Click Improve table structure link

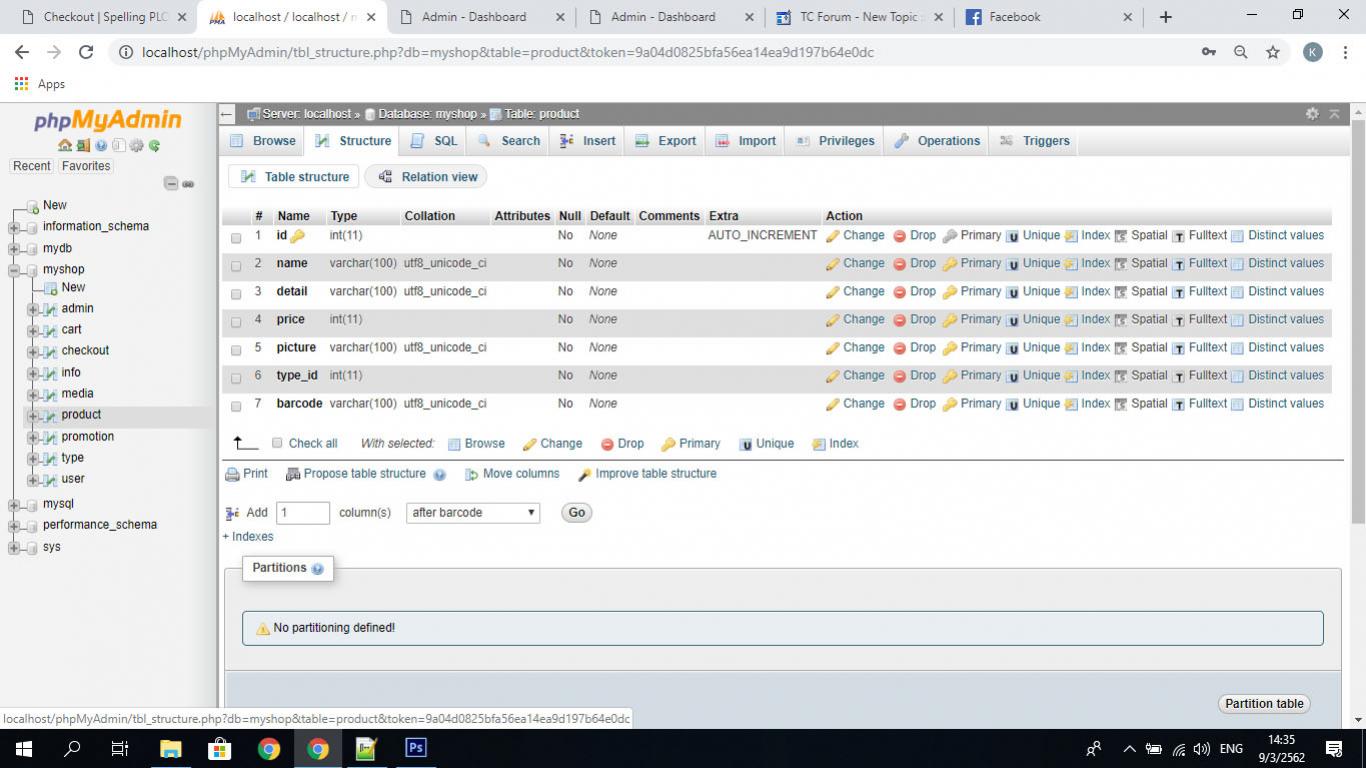coord(648,474)
